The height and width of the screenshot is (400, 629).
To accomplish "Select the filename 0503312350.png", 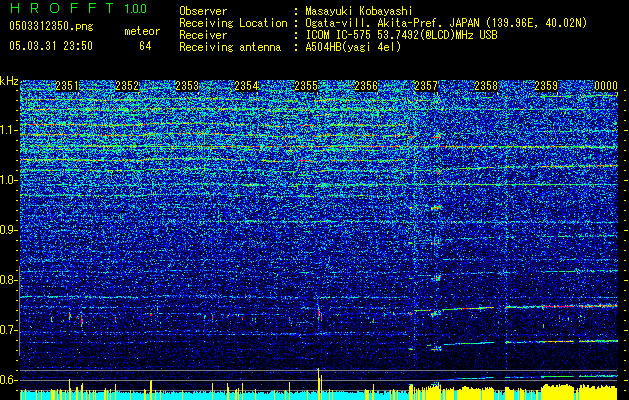I will click(51, 27).
